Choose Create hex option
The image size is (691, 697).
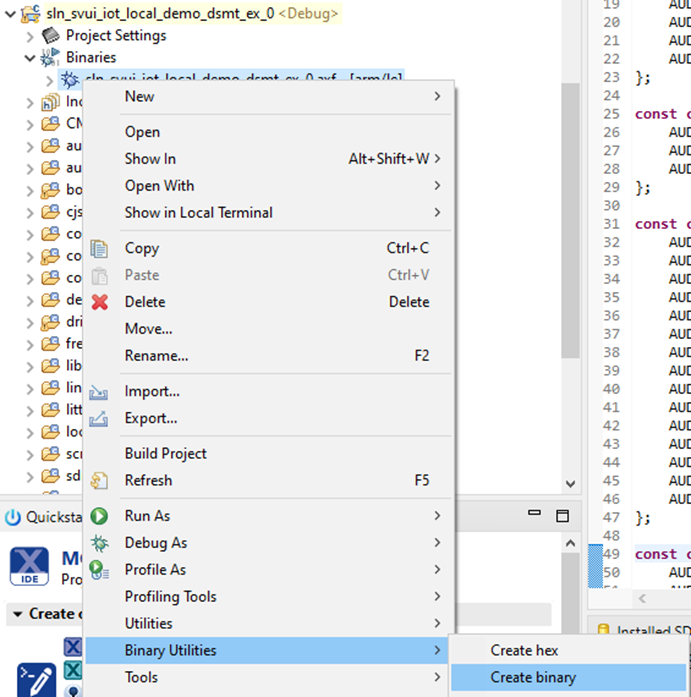pyautogui.click(x=524, y=651)
